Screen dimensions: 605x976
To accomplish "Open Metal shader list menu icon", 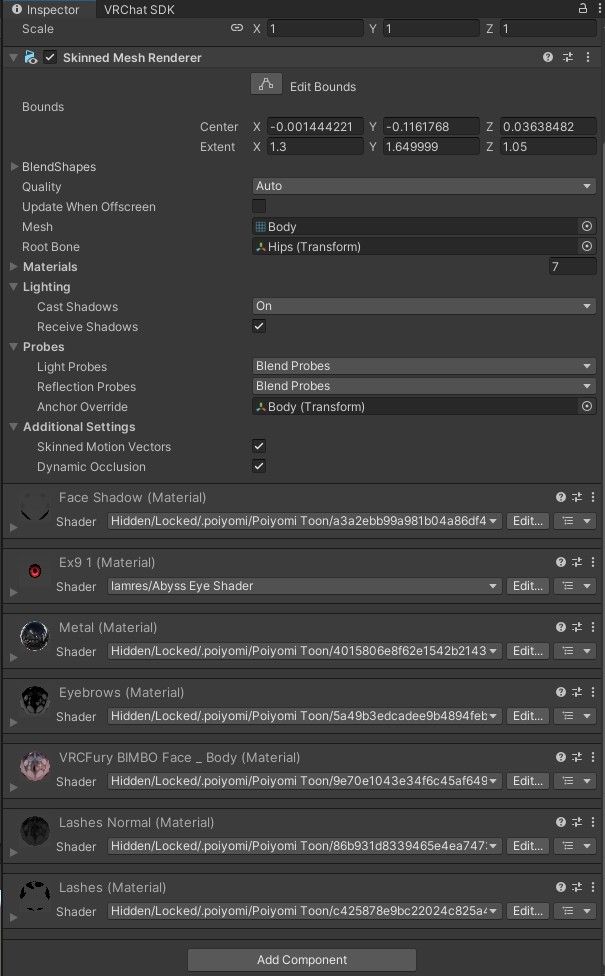I will 574,651.
